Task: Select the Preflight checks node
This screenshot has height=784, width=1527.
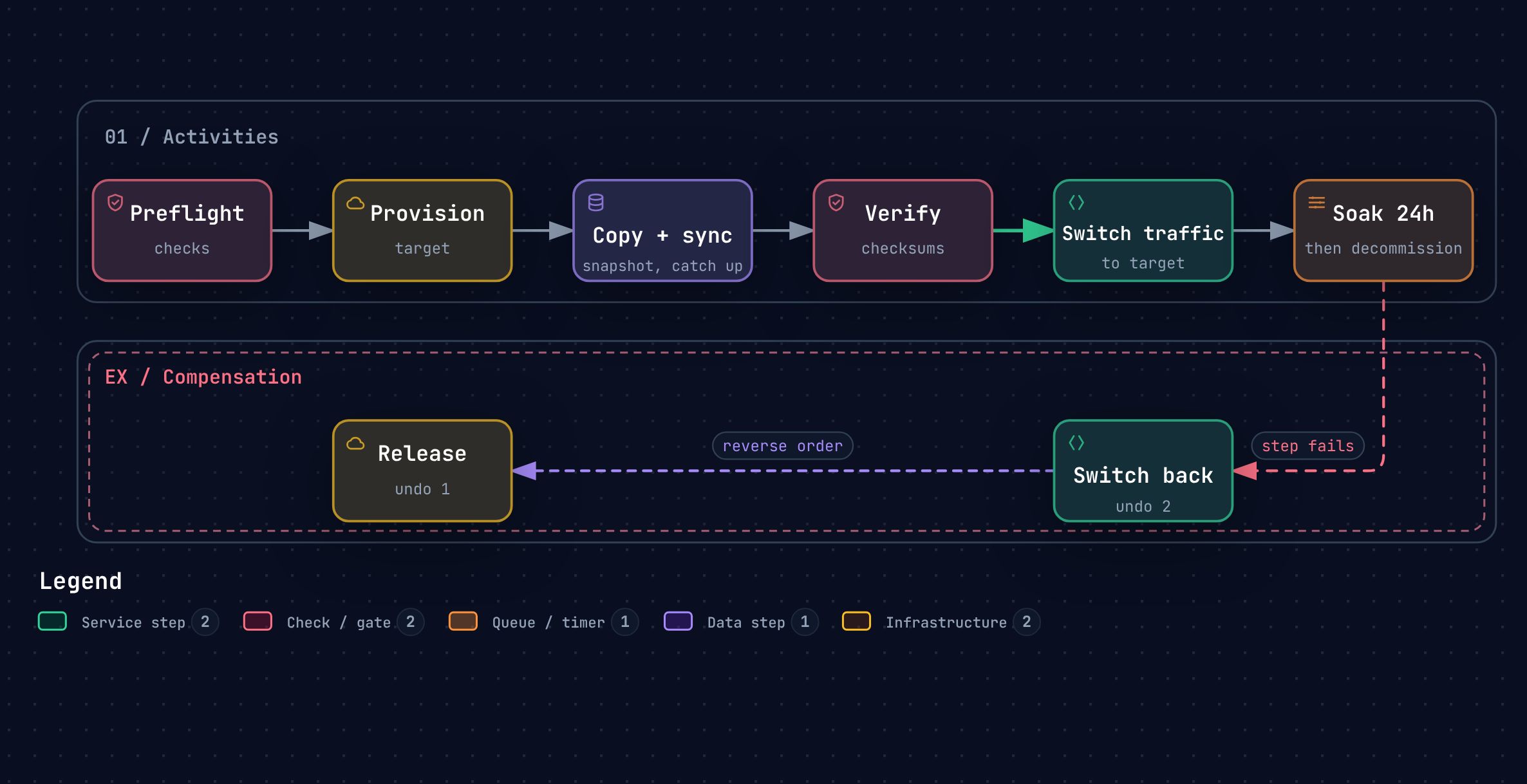Action: pos(182,230)
